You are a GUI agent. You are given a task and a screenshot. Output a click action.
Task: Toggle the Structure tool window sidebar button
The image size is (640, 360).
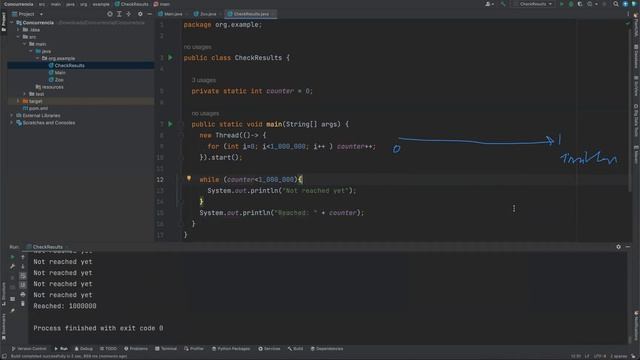coord(4,294)
